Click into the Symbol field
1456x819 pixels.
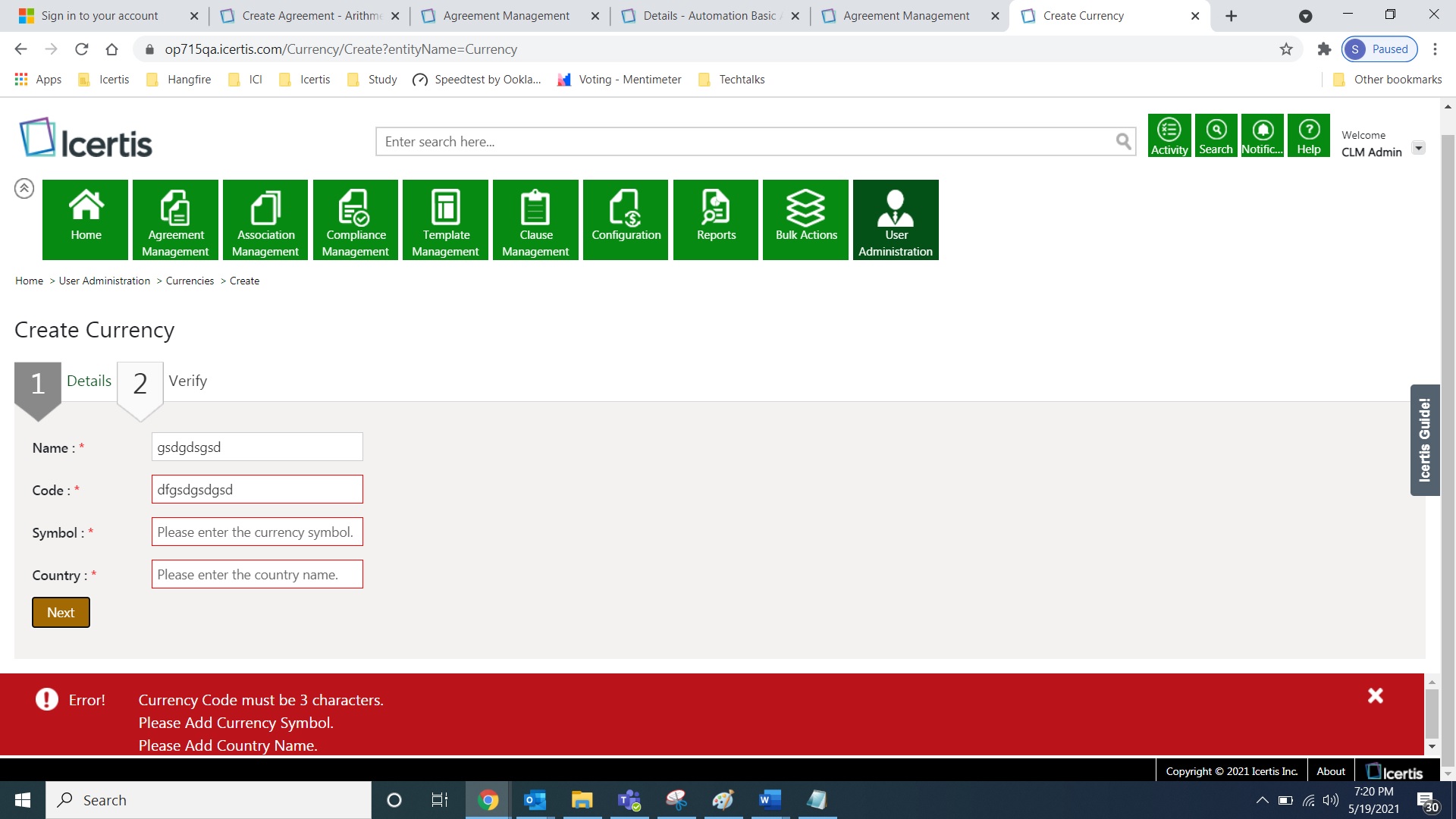click(x=257, y=532)
